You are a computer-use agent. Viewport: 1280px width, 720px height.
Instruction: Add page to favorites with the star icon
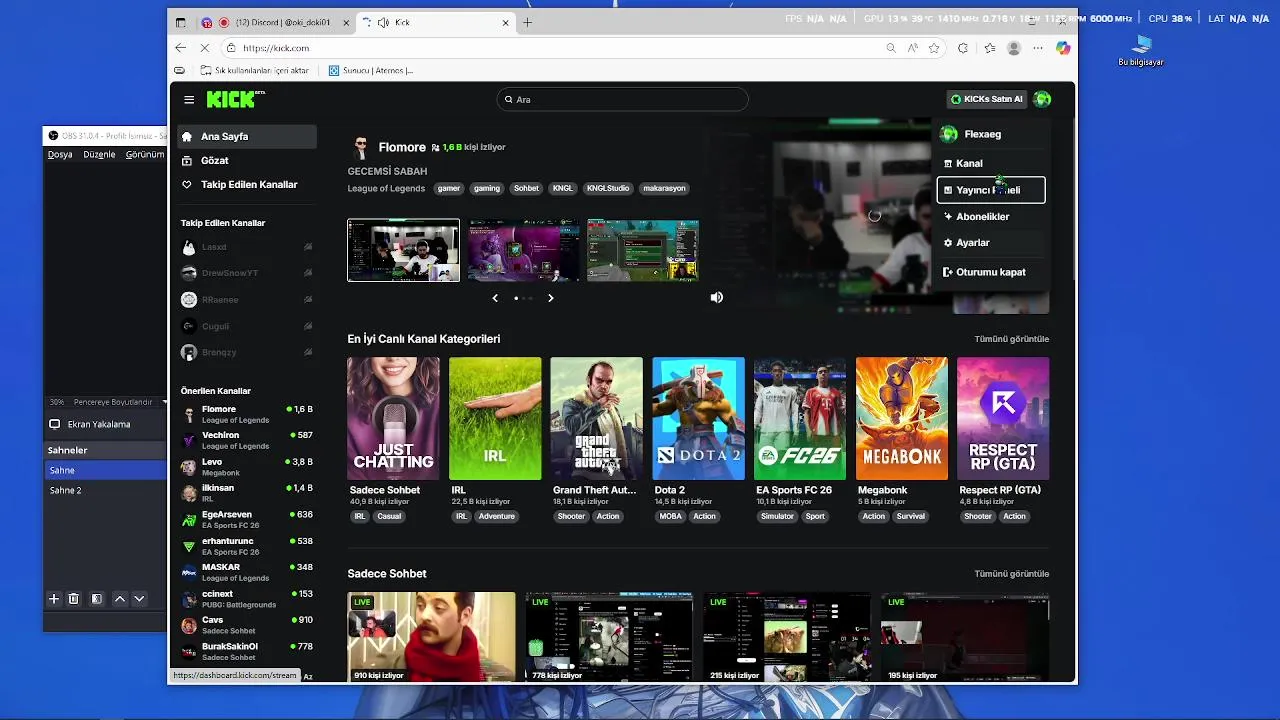934,48
